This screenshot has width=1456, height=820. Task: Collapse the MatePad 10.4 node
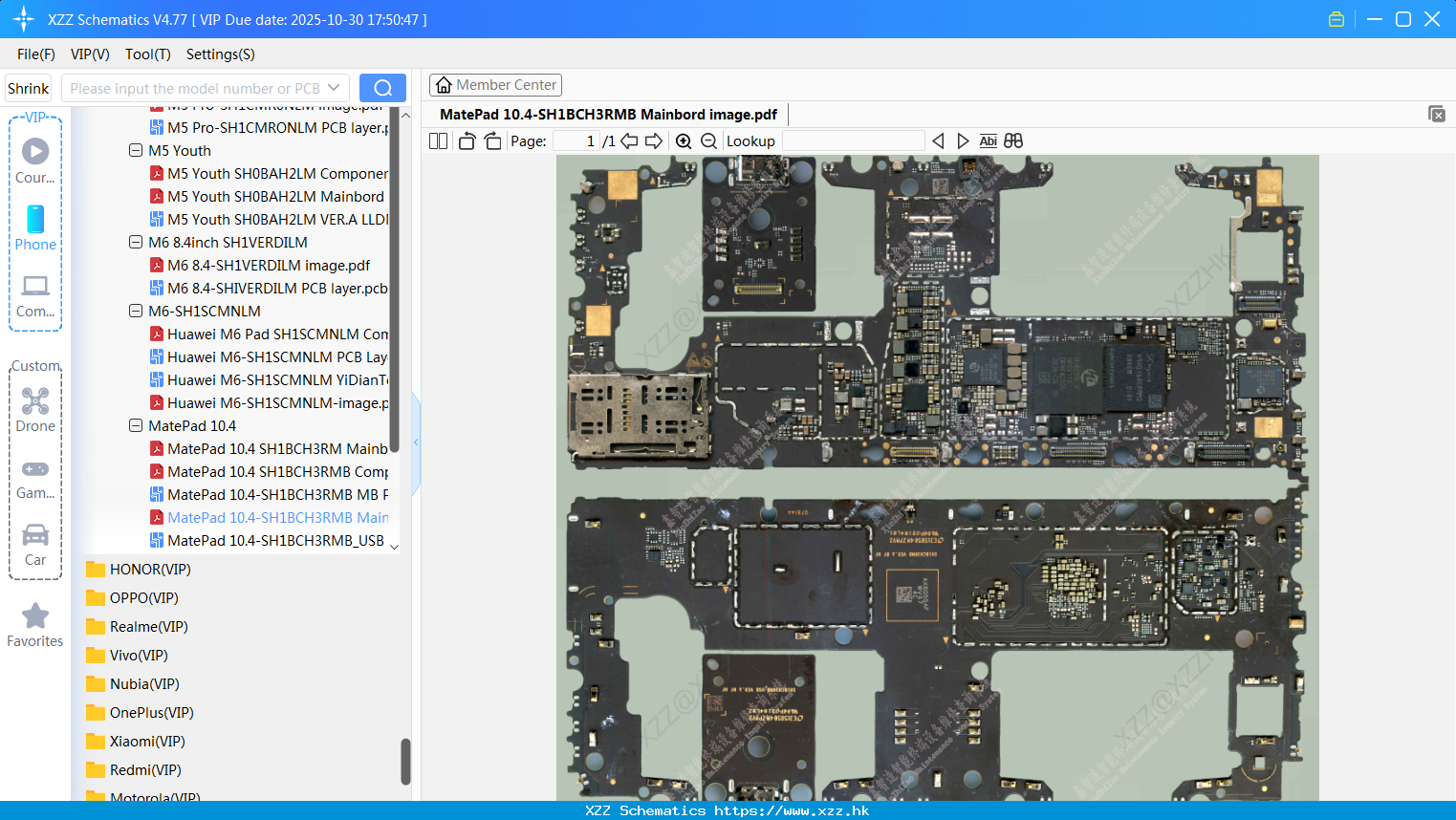136,425
